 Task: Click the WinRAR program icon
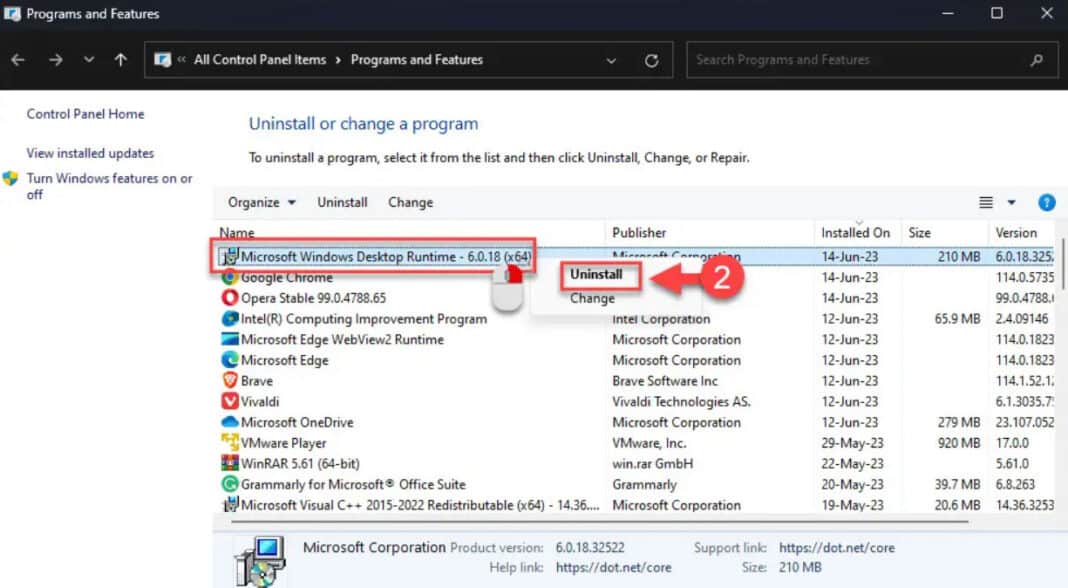tap(228, 463)
